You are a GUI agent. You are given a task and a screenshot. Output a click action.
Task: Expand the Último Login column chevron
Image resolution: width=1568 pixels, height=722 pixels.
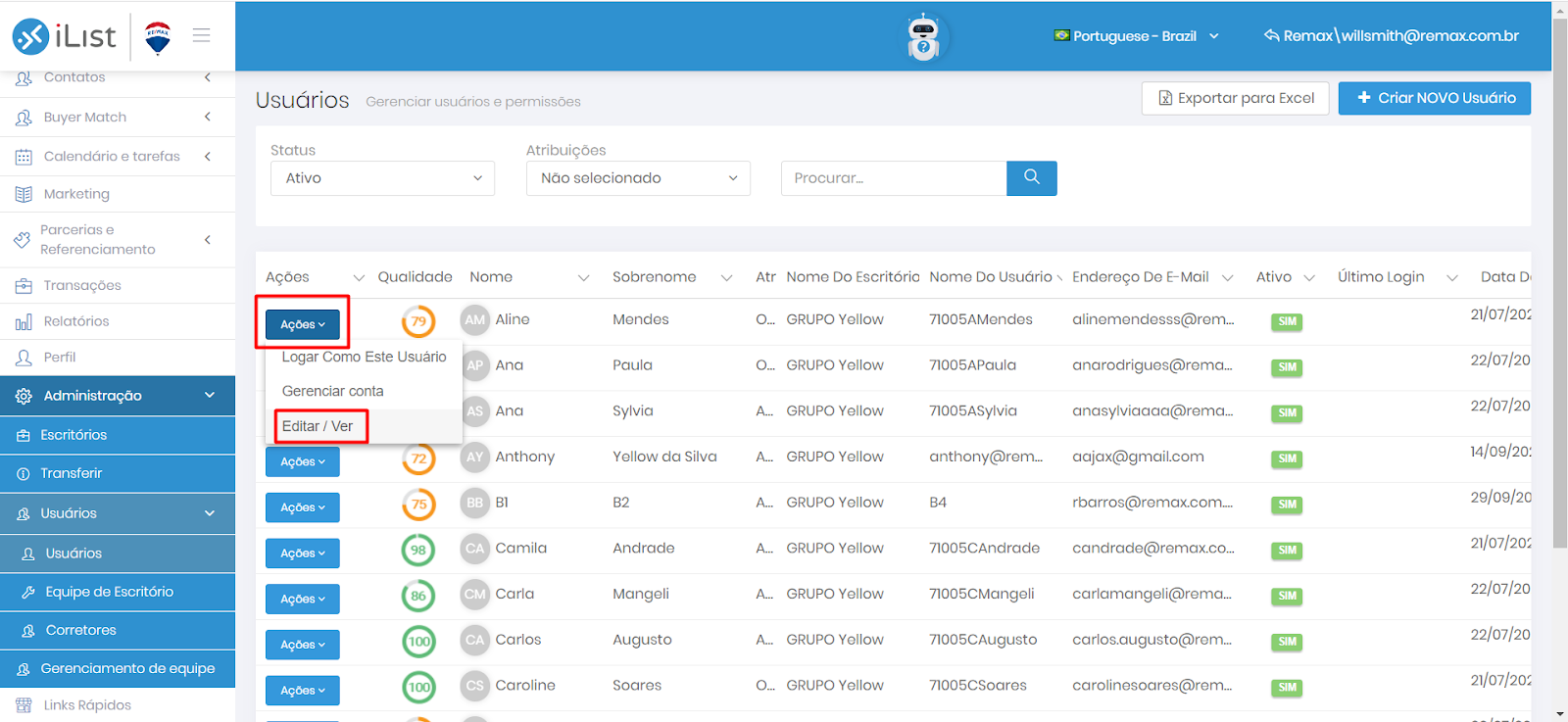click(1452, 278)
